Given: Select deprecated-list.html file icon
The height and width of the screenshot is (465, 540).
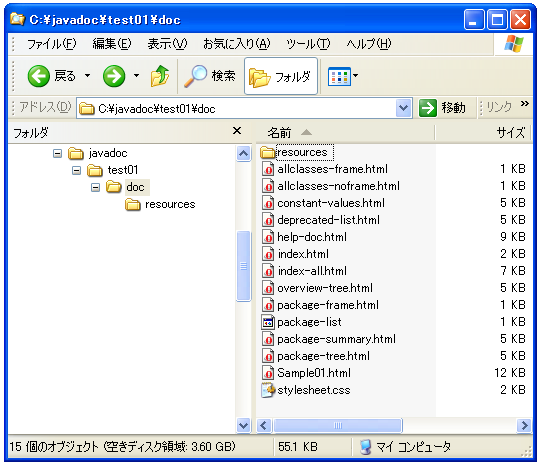Looking at the screenshot, I should point(268,220).
